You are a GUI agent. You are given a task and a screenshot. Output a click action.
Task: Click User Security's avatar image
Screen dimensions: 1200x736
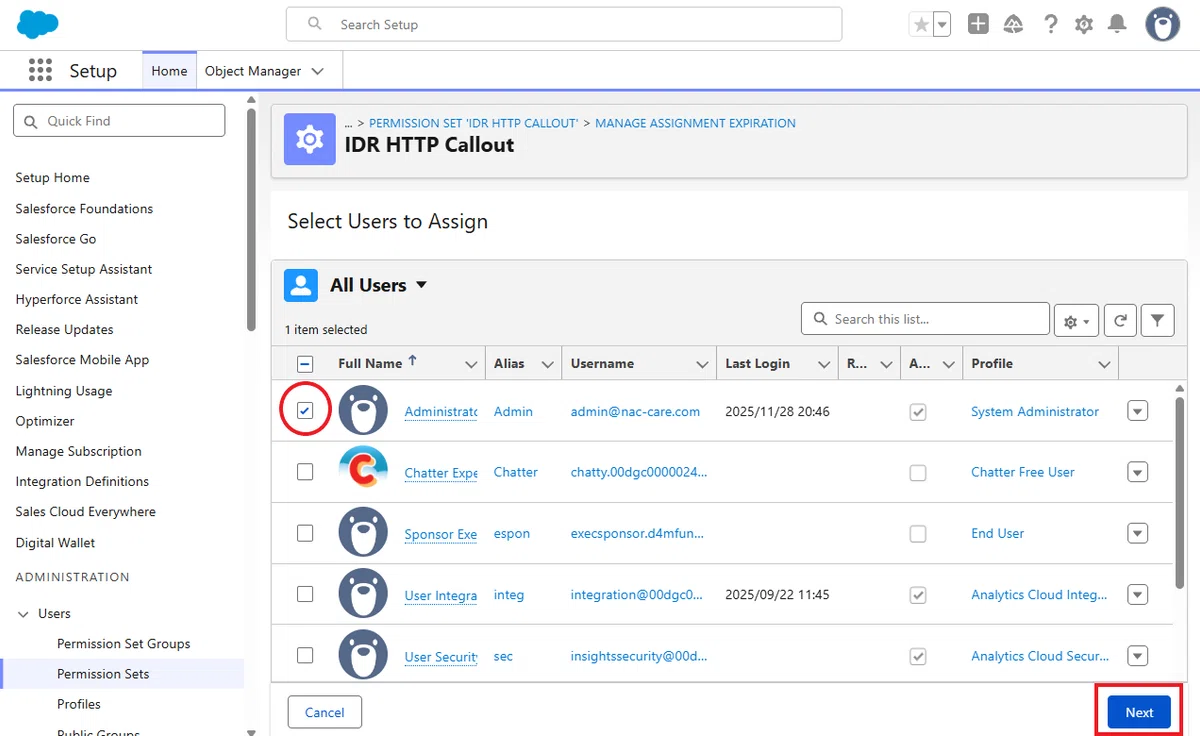(x=363, y=655)
